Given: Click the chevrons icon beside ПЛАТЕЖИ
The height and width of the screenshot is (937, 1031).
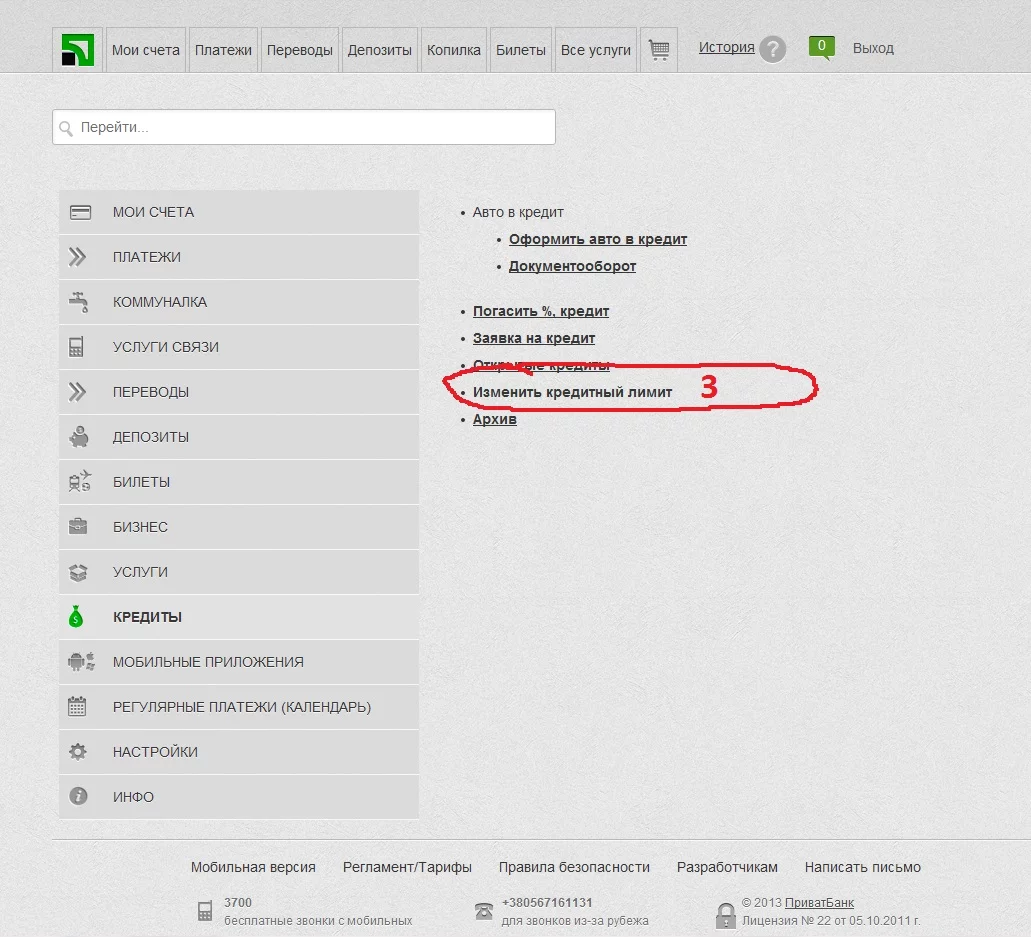Looking at the screenshot, I should point(78,257).
